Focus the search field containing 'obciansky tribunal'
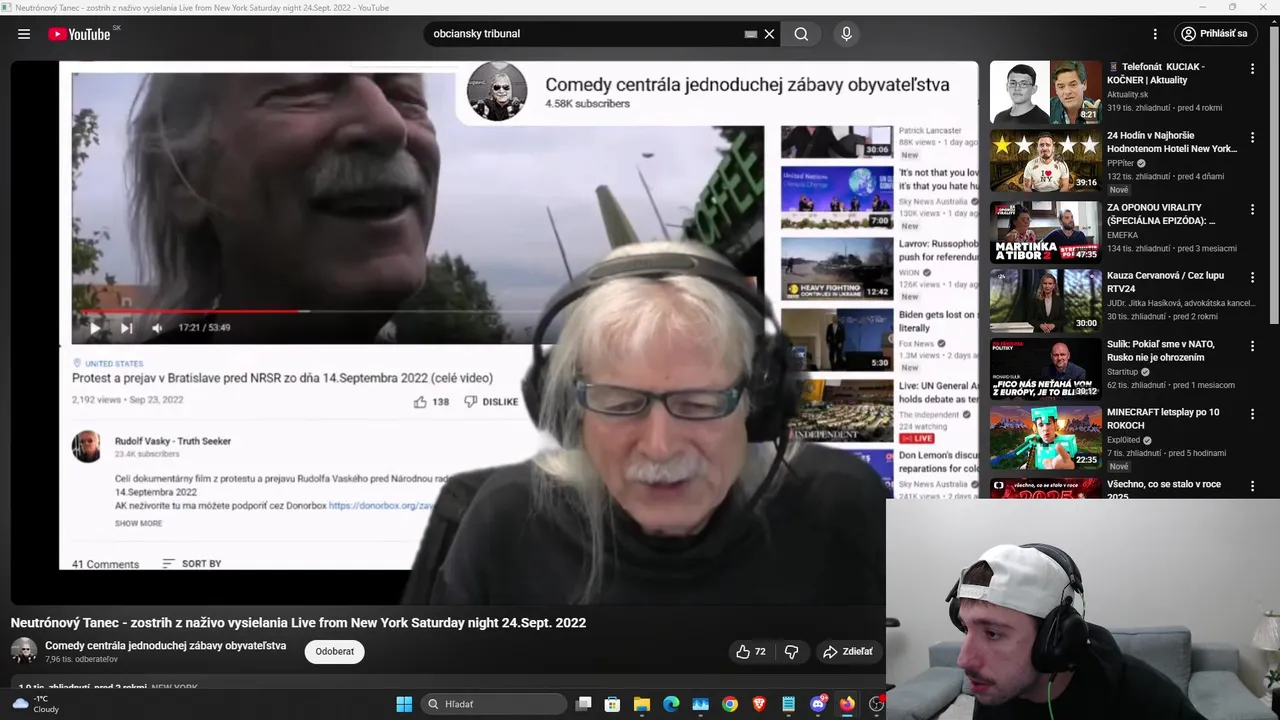Image resolution: width=1280 pixels, height=720 pixels. pos(585,34)
